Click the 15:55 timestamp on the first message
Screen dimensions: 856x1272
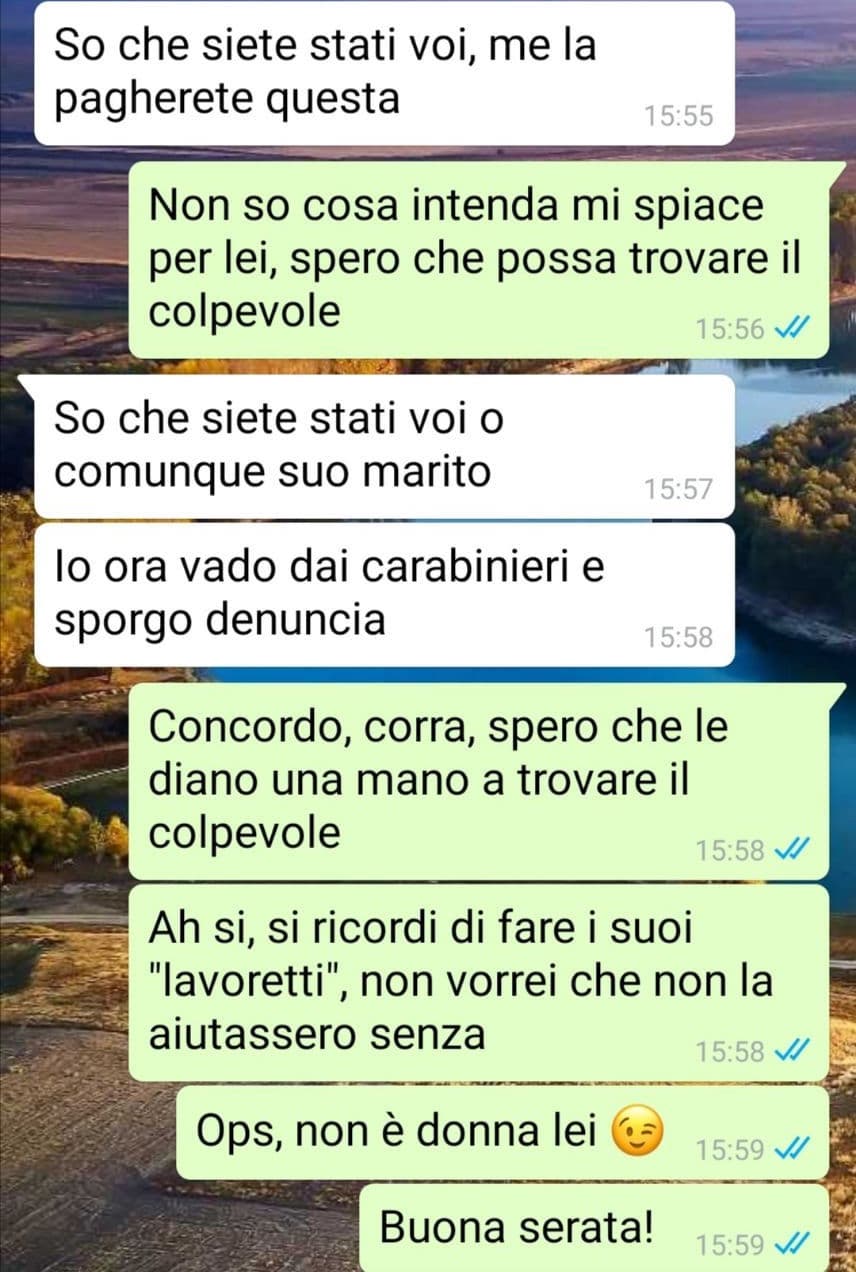click(x=678, y=116)
